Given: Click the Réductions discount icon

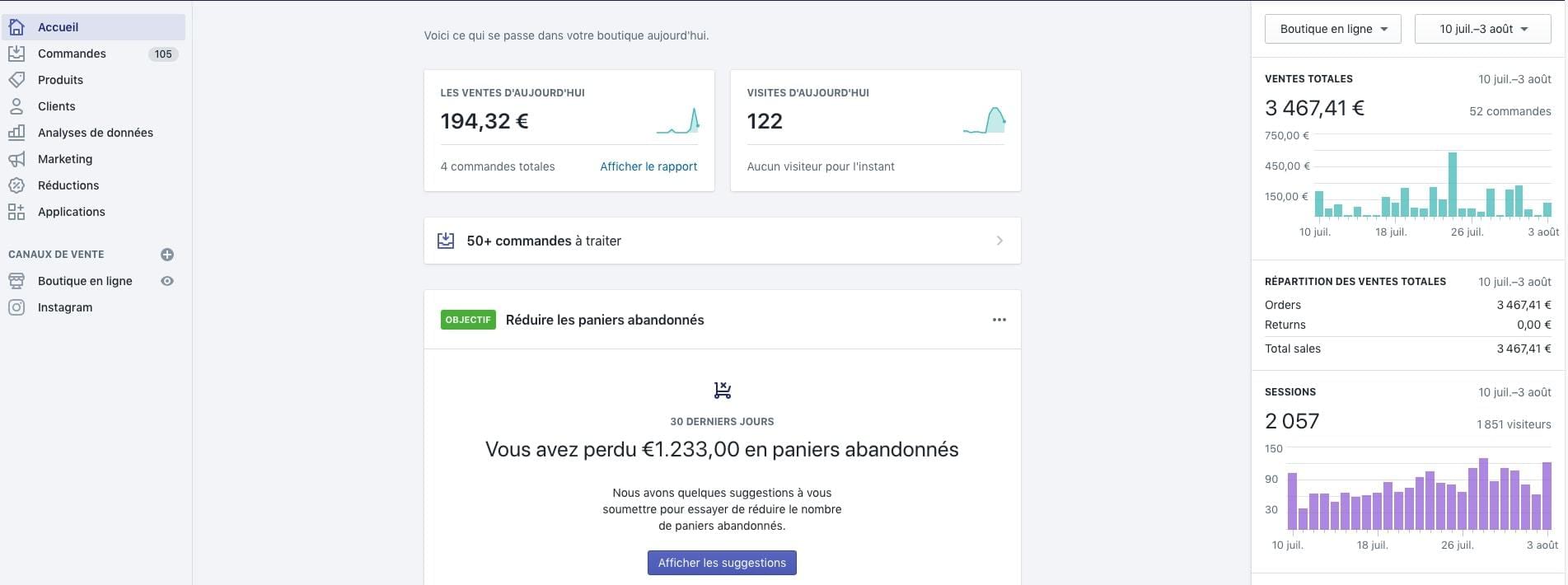Looking at the screenshot, I should click(x=16, y=185).
